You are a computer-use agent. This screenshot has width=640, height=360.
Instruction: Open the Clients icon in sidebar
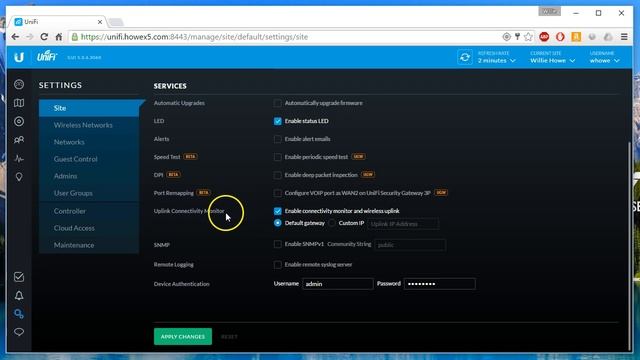pos(19,140)
